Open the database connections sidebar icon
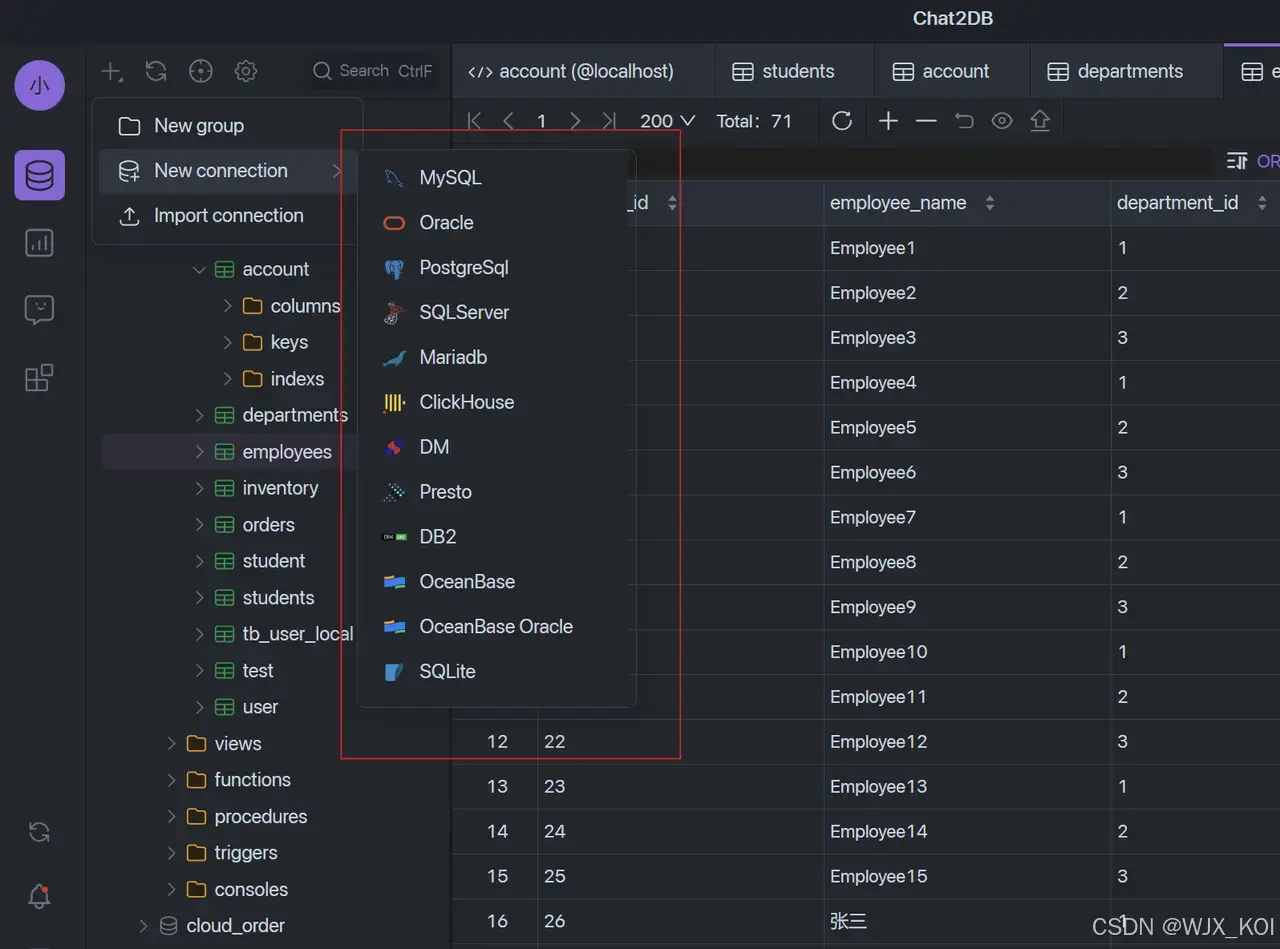This screenshot has width=1280, height=949. 40,176
